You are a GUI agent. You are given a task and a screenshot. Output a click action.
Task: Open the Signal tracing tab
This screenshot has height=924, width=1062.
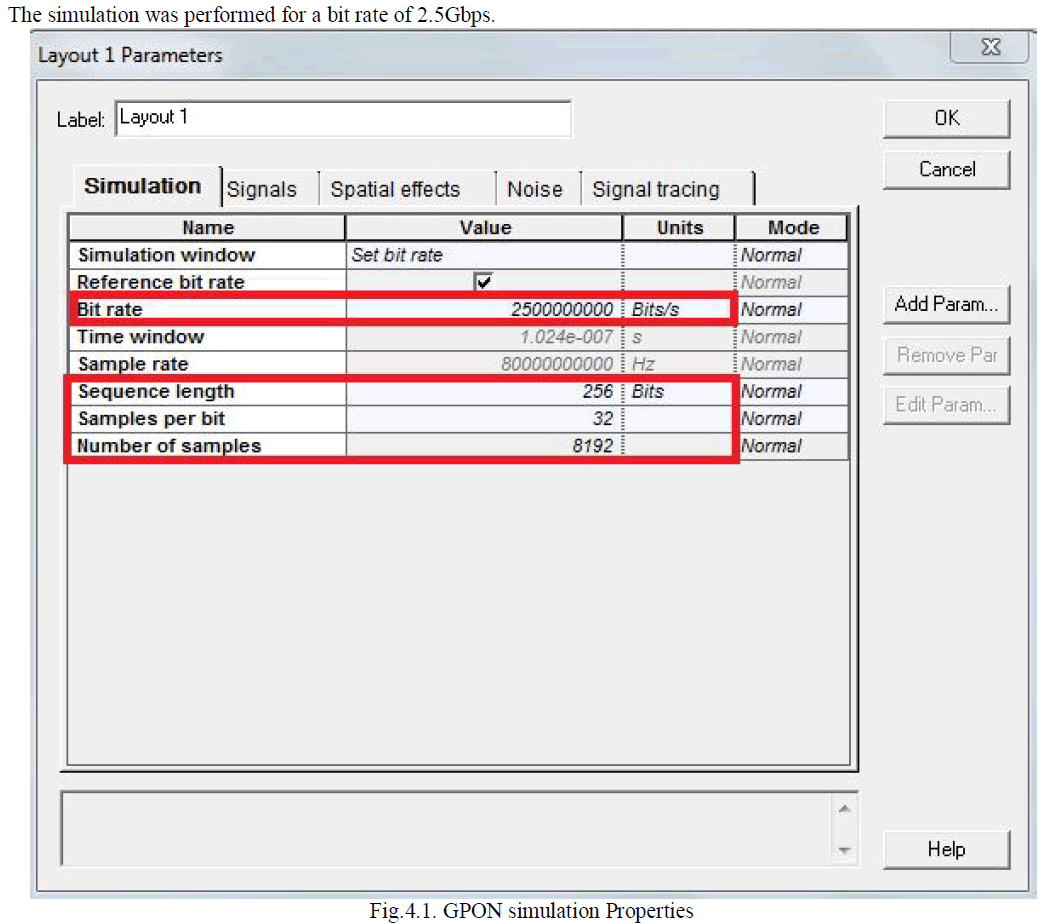coord(656,189)
